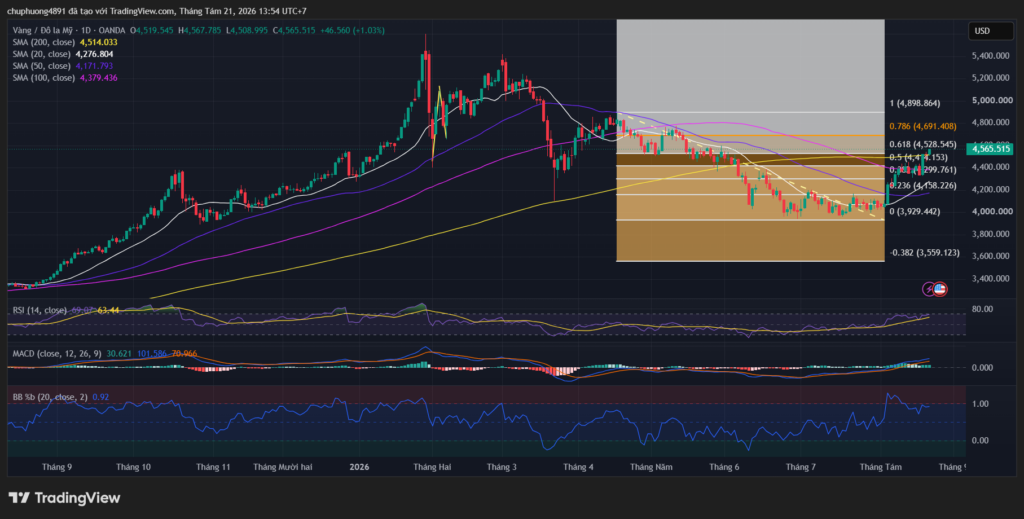Click the RSI 80.00 scale label
The image size is (1024, 519).
pos(982,309)
